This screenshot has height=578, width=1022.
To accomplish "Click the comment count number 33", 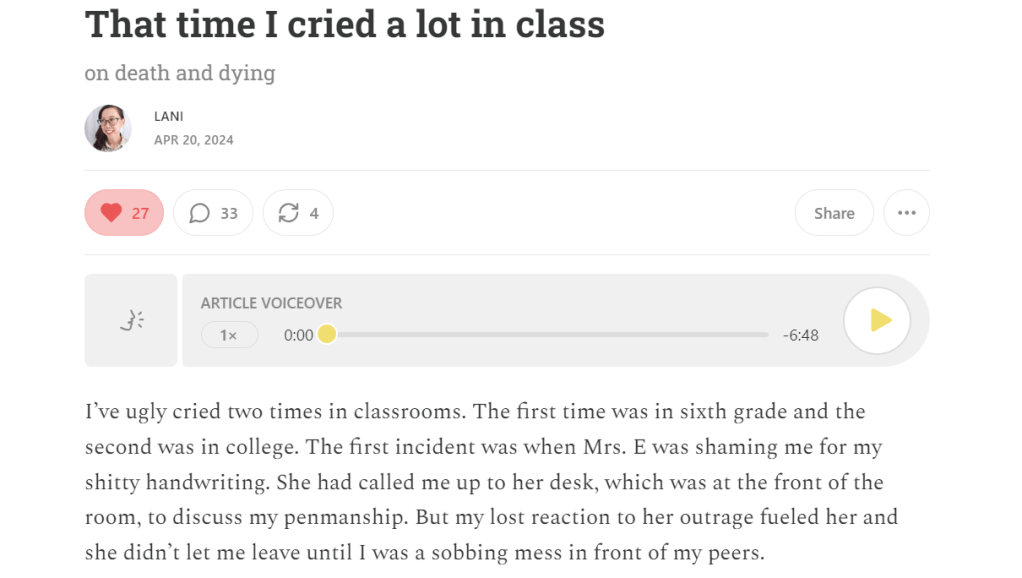I will click(x=229, y=213).
